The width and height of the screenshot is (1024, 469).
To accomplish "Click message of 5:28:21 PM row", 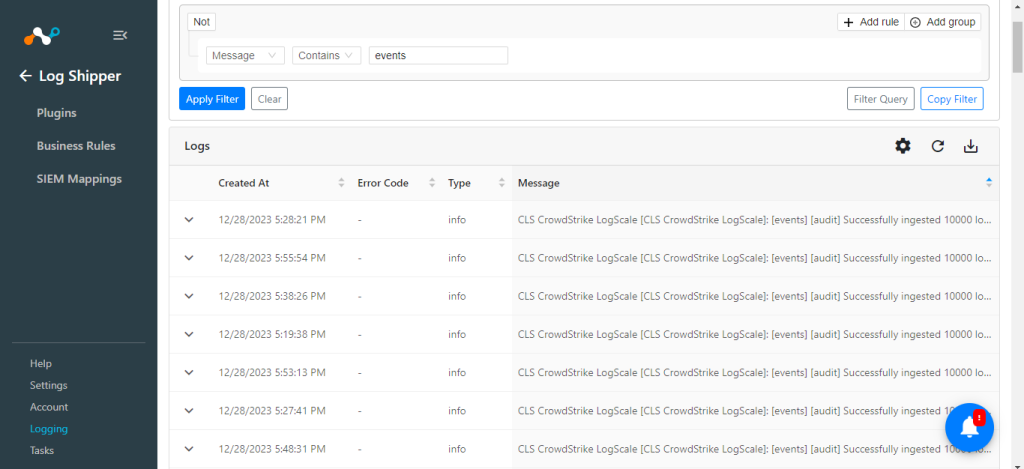I will pos(756,220).
